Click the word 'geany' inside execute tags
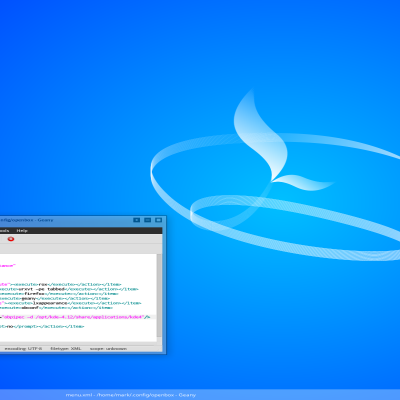The width and height of the screenshot is (400, 400). tap(28, 299)
